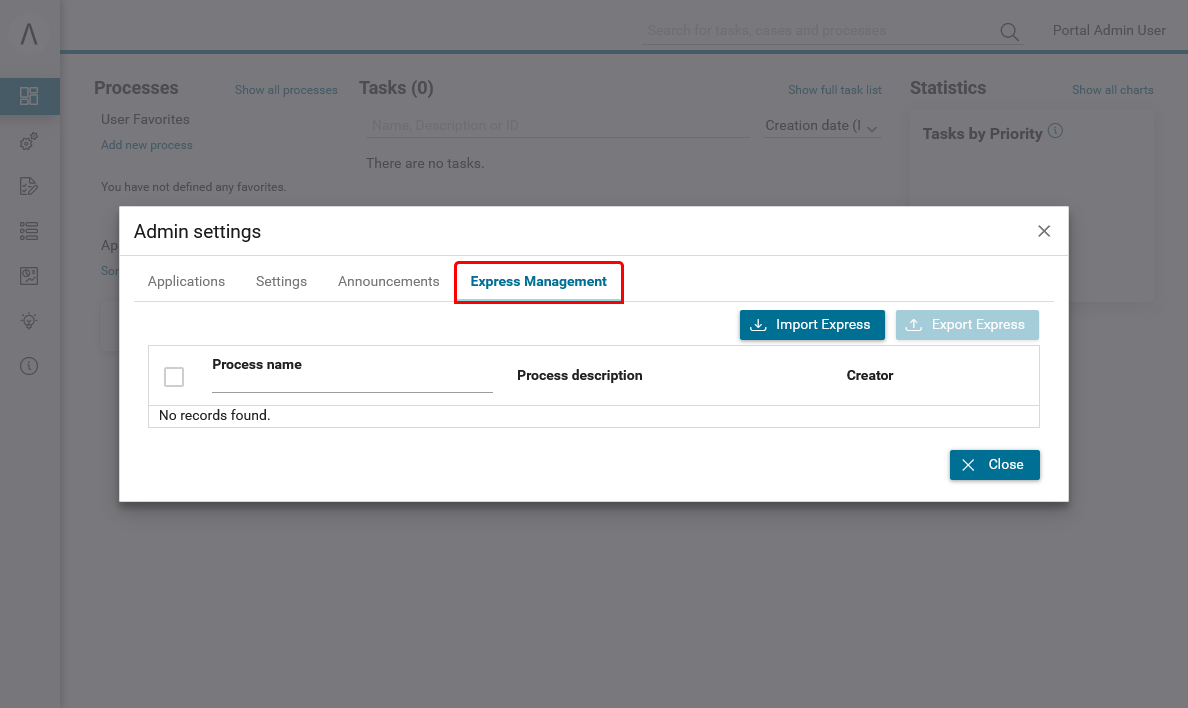Click the Export Express button
This screenshot has height=708, width=1188.
[x=967, y=324]
